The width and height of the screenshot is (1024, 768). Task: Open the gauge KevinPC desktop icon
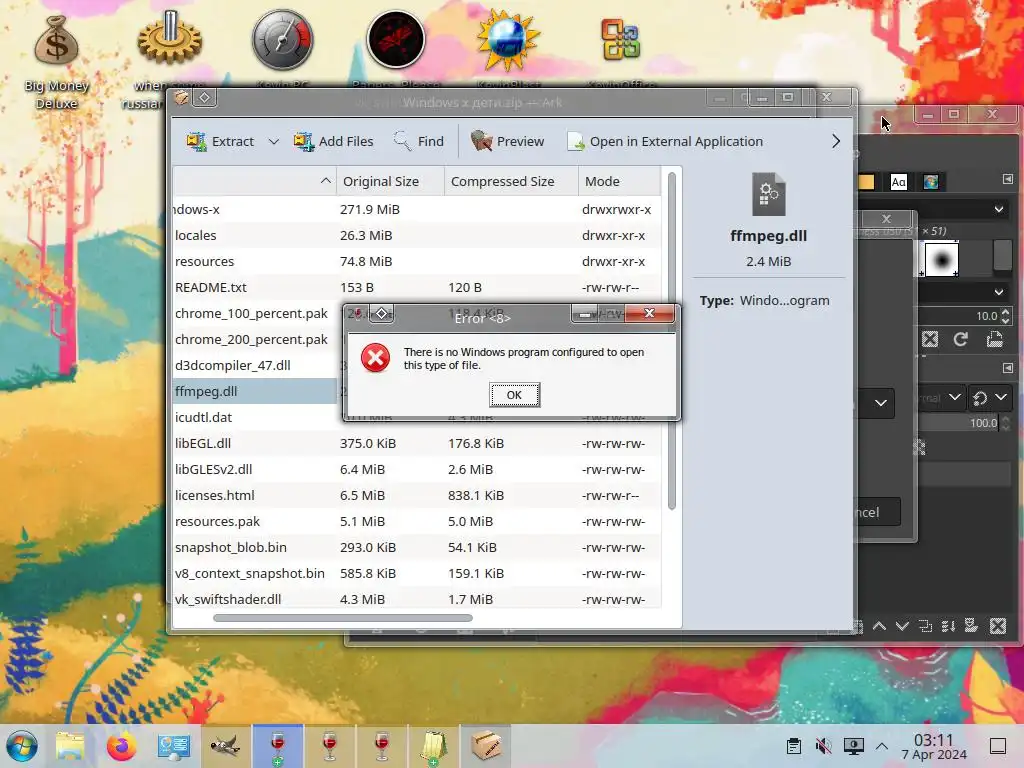(283, 40)
